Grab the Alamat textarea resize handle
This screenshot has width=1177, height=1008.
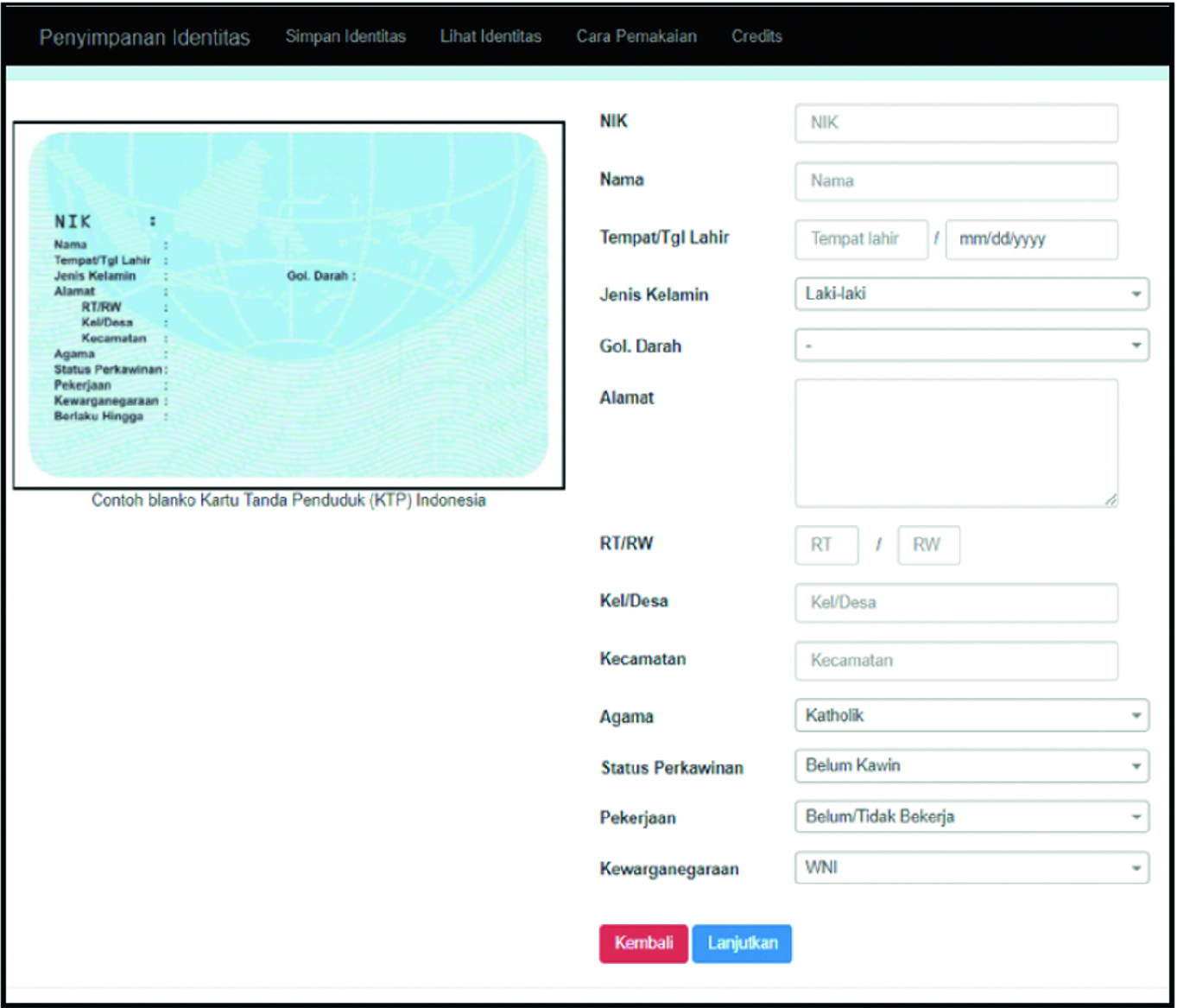pyautogui.click(x=1111, y=499)
